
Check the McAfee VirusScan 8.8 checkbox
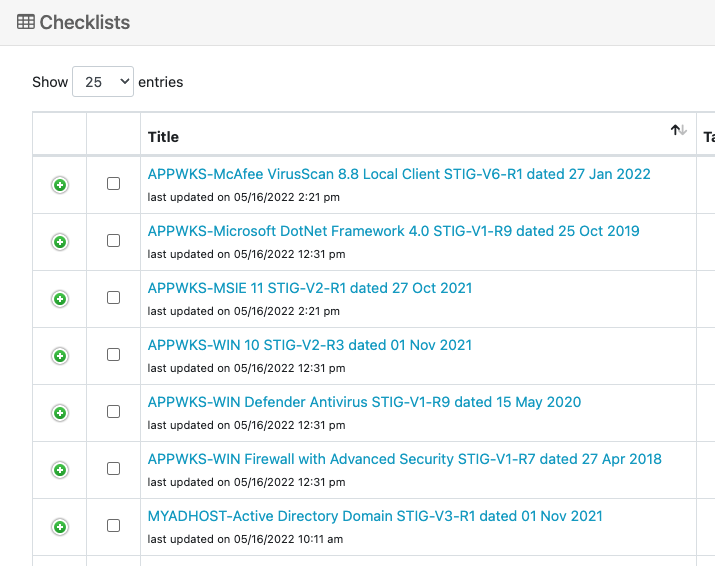coord(114,184)
